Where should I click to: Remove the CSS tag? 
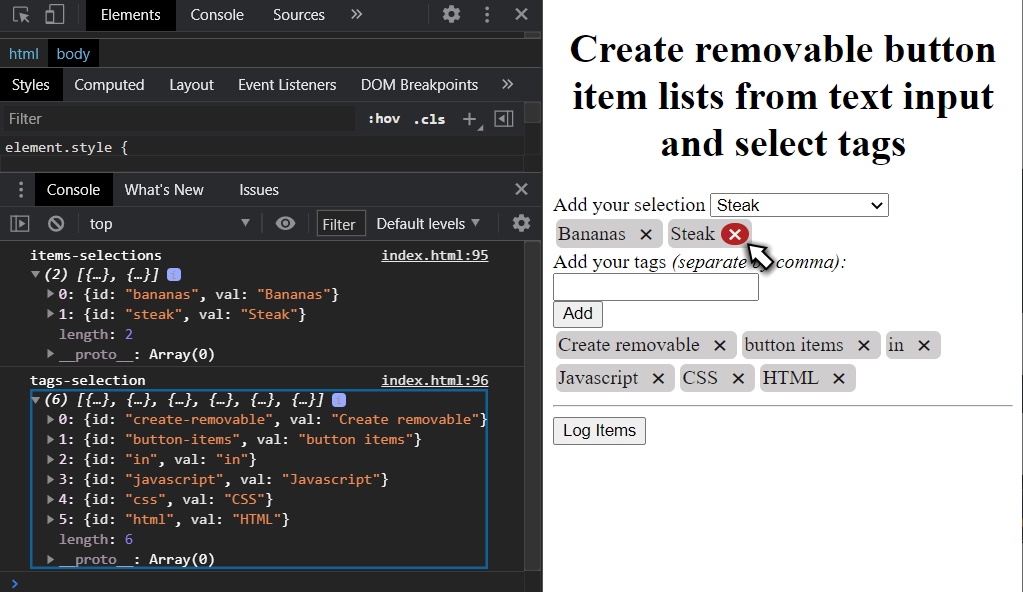pyautogui.click(x=738, y=379)
